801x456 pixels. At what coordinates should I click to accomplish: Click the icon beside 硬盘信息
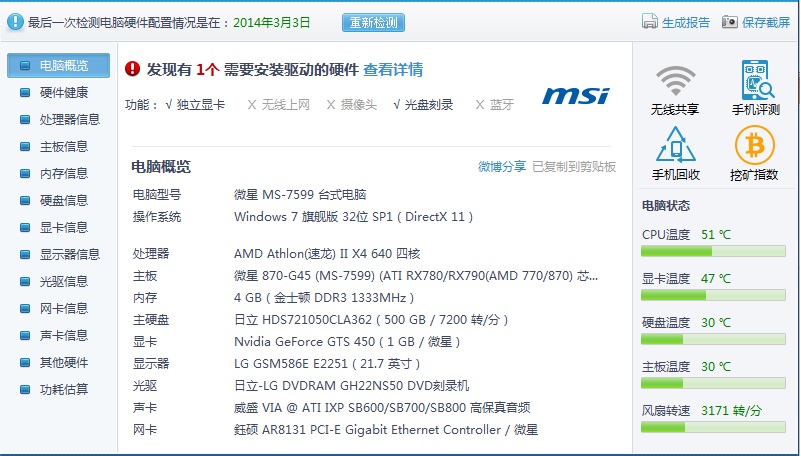coord(25,201)
